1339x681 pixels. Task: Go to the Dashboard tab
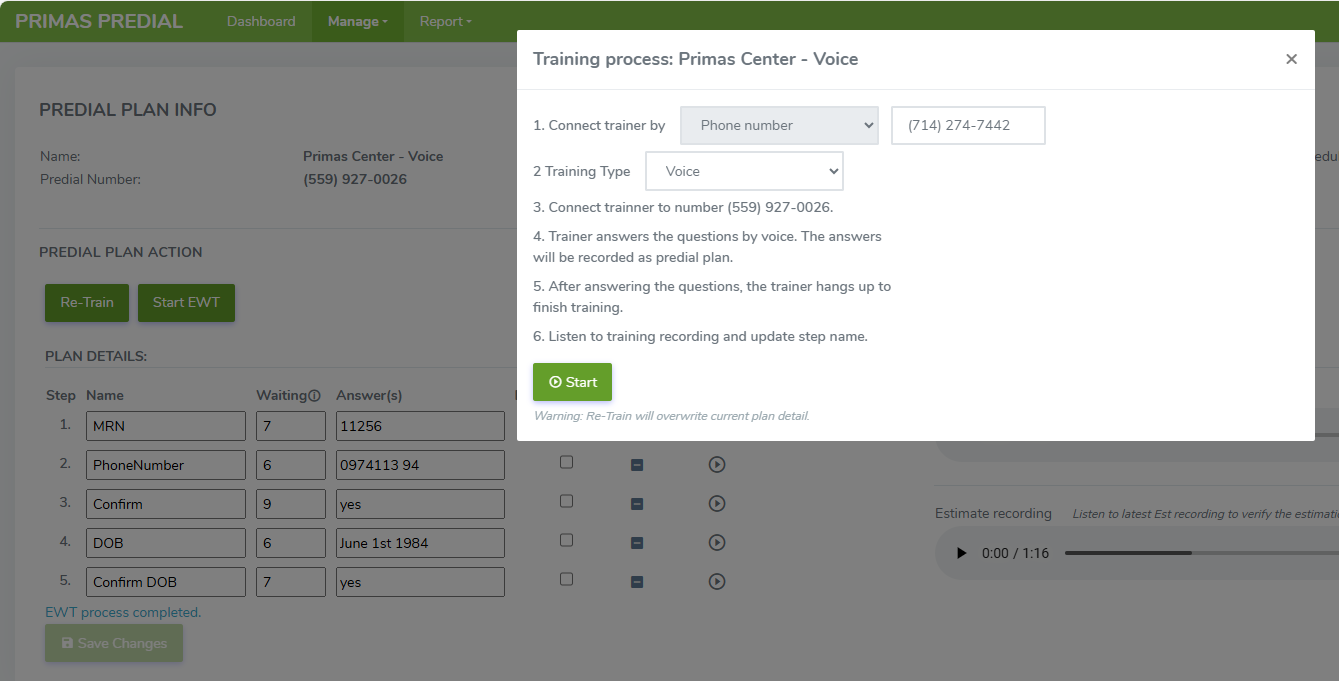(x=261, y=21)
